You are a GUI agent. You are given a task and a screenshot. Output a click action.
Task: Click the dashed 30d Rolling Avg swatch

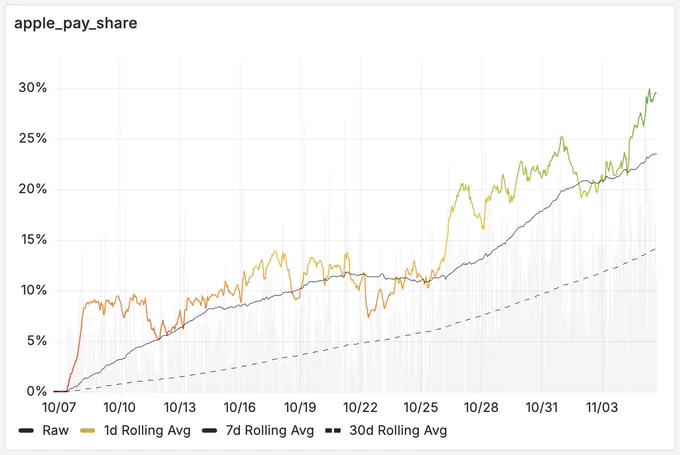point(333,431)
